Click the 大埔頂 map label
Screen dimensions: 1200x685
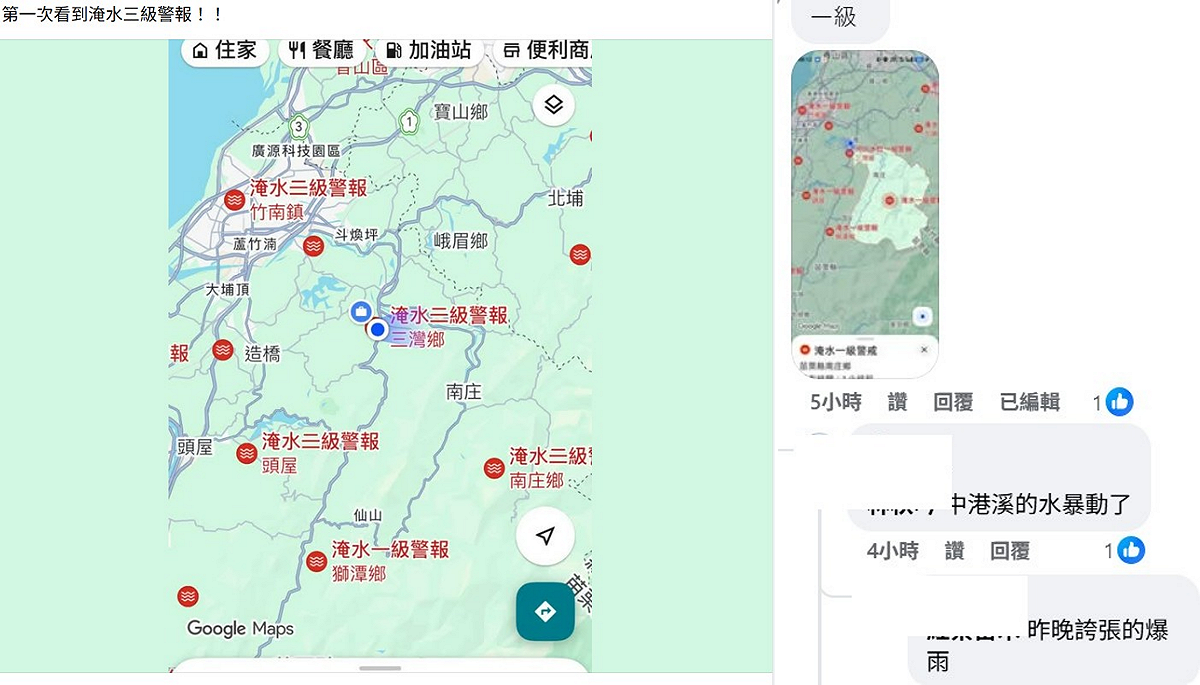(x=228, y=289)
